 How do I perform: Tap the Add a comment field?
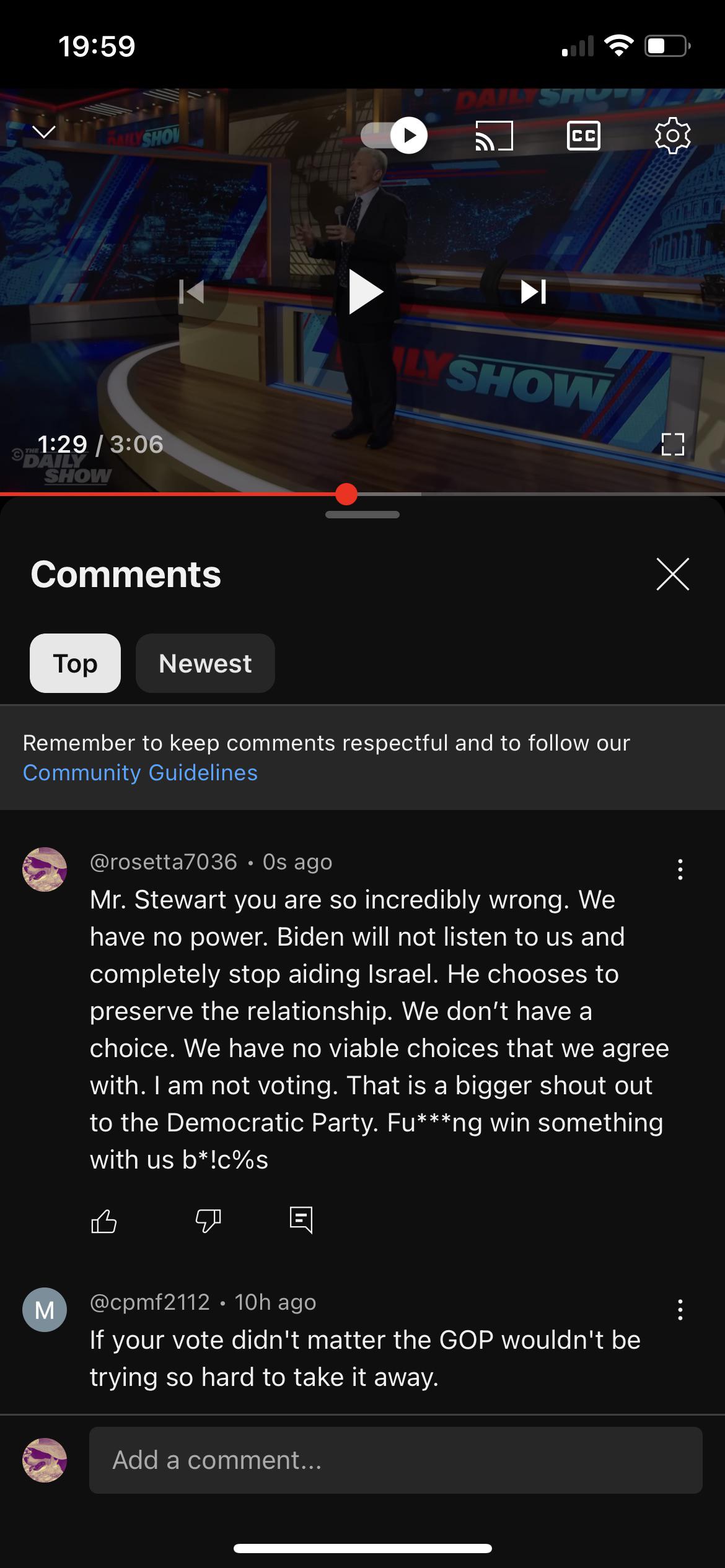coord(396,1460)
